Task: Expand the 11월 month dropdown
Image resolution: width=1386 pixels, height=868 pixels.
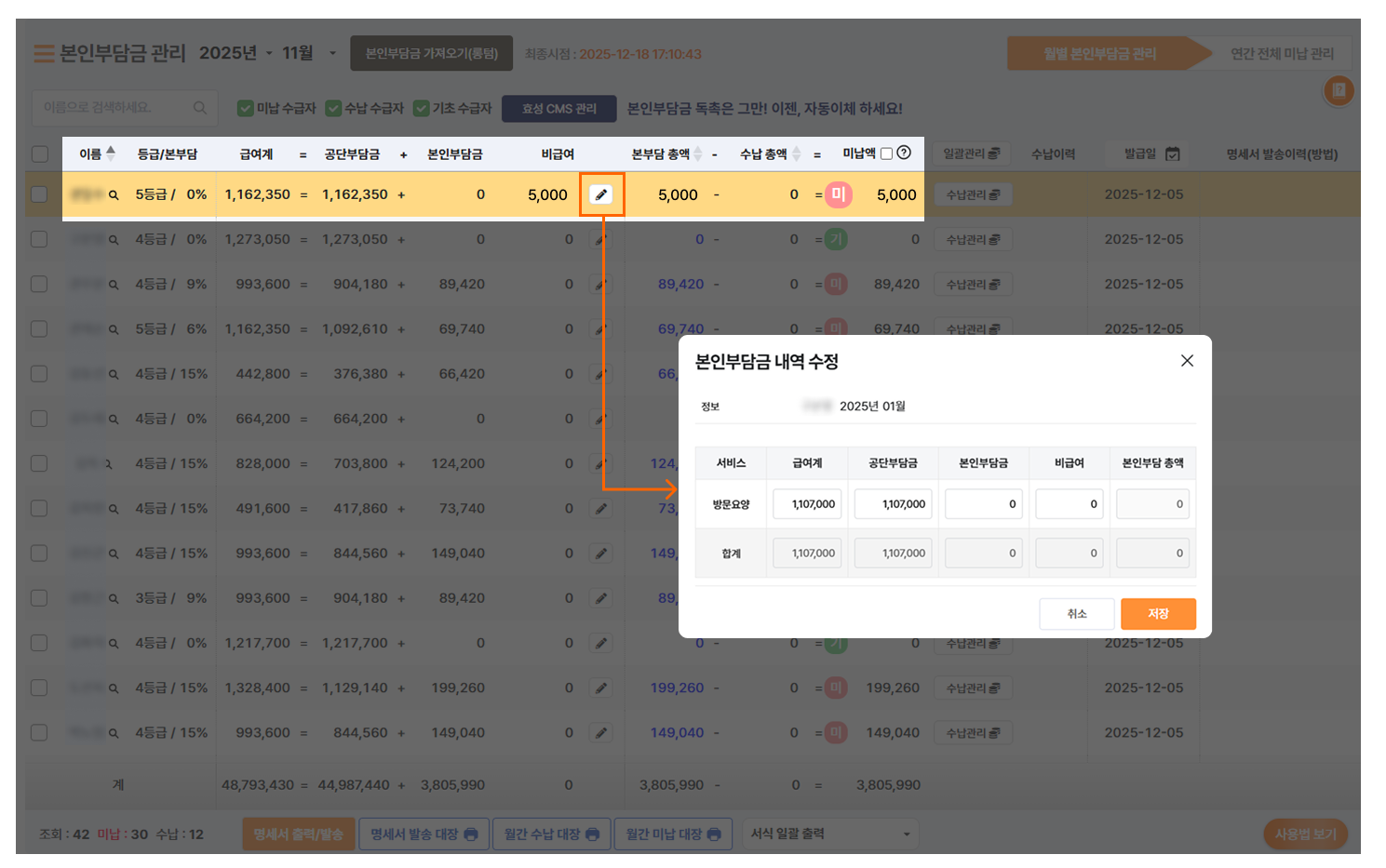Action: pyautogui.click(x=332, y=54)
